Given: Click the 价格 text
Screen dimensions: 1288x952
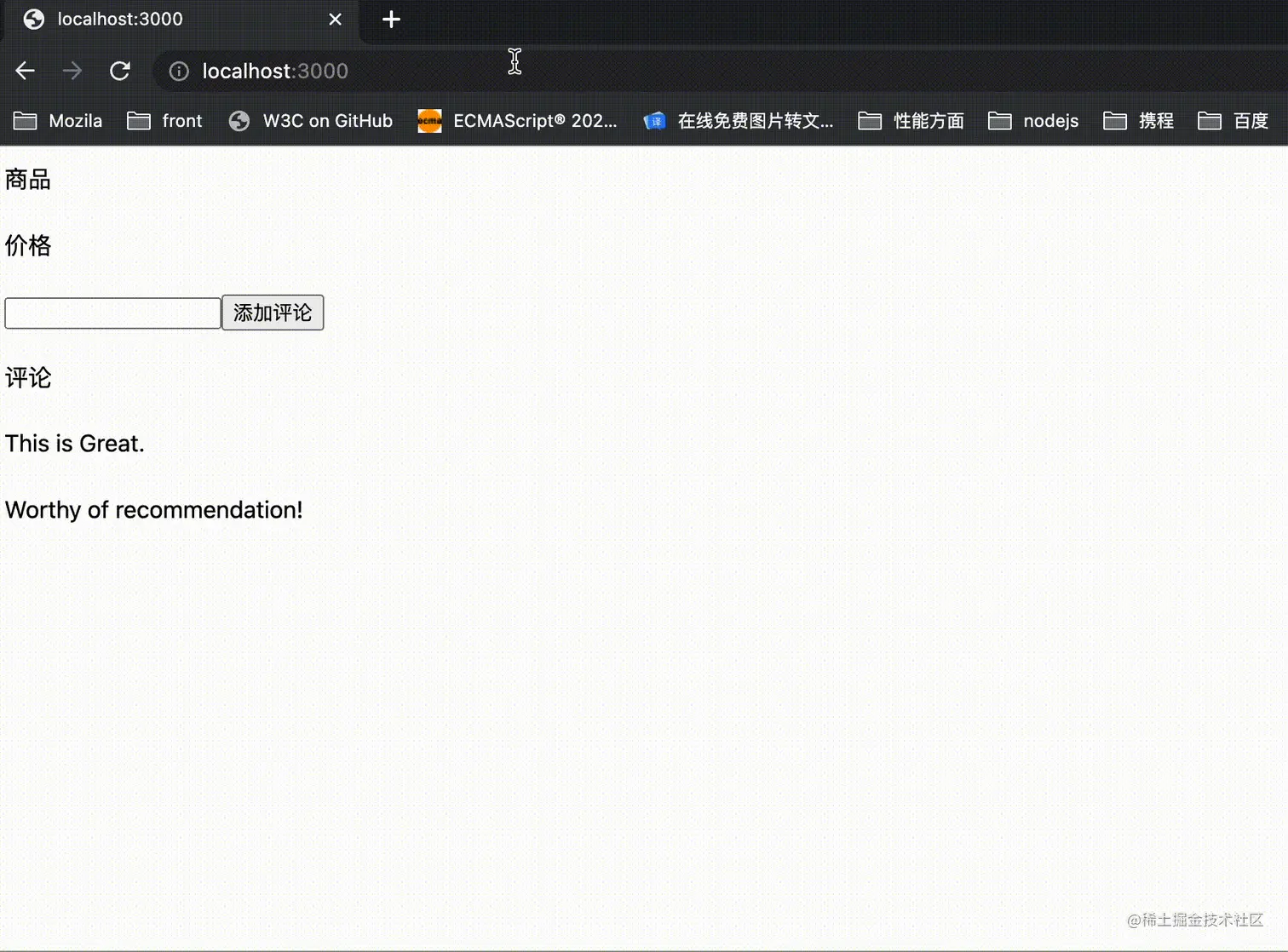Looking at the screenshot, I should coord(28,246).
